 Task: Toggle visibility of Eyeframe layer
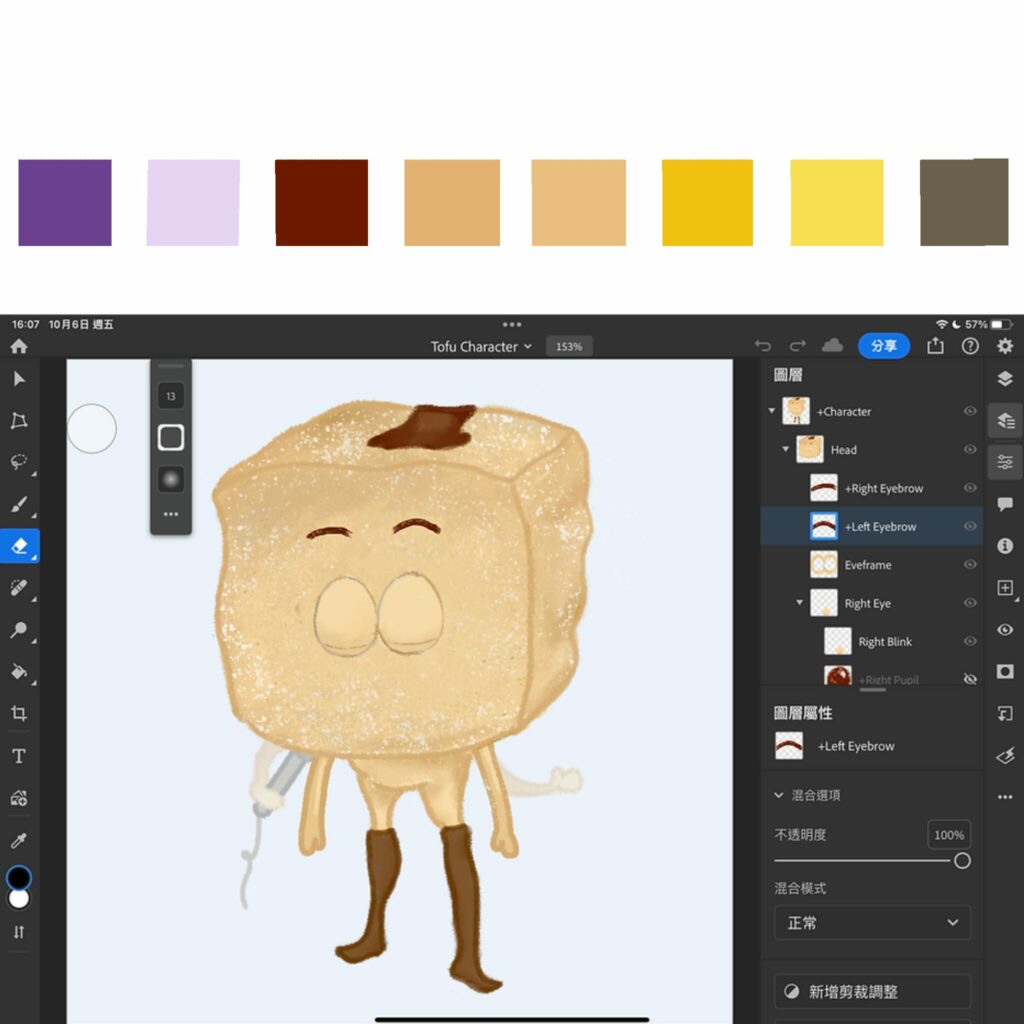(969, 565)
